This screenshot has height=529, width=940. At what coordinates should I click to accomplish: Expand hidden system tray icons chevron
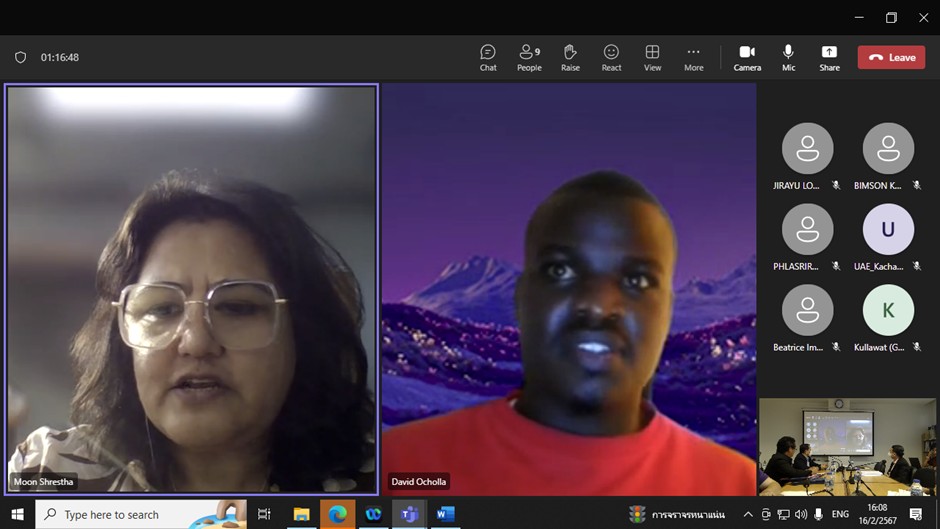point(748,514)
